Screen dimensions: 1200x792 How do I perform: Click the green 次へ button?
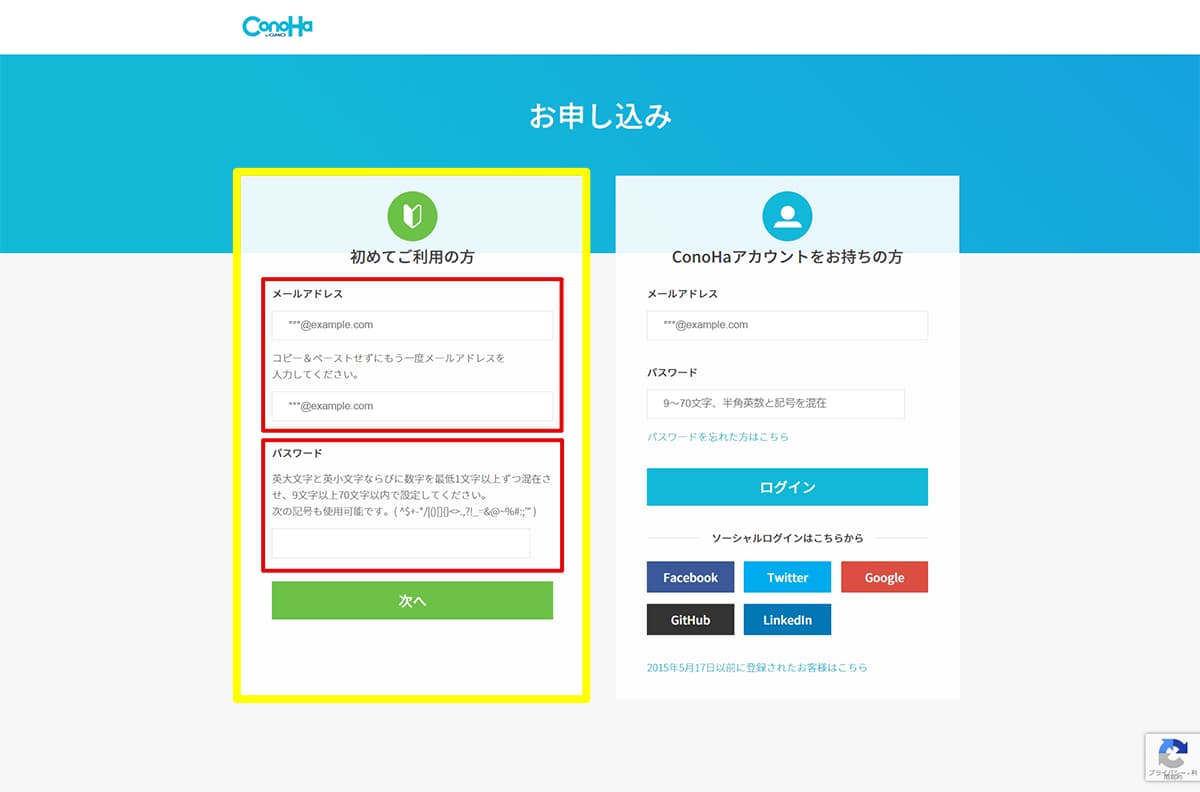(412, 601)
